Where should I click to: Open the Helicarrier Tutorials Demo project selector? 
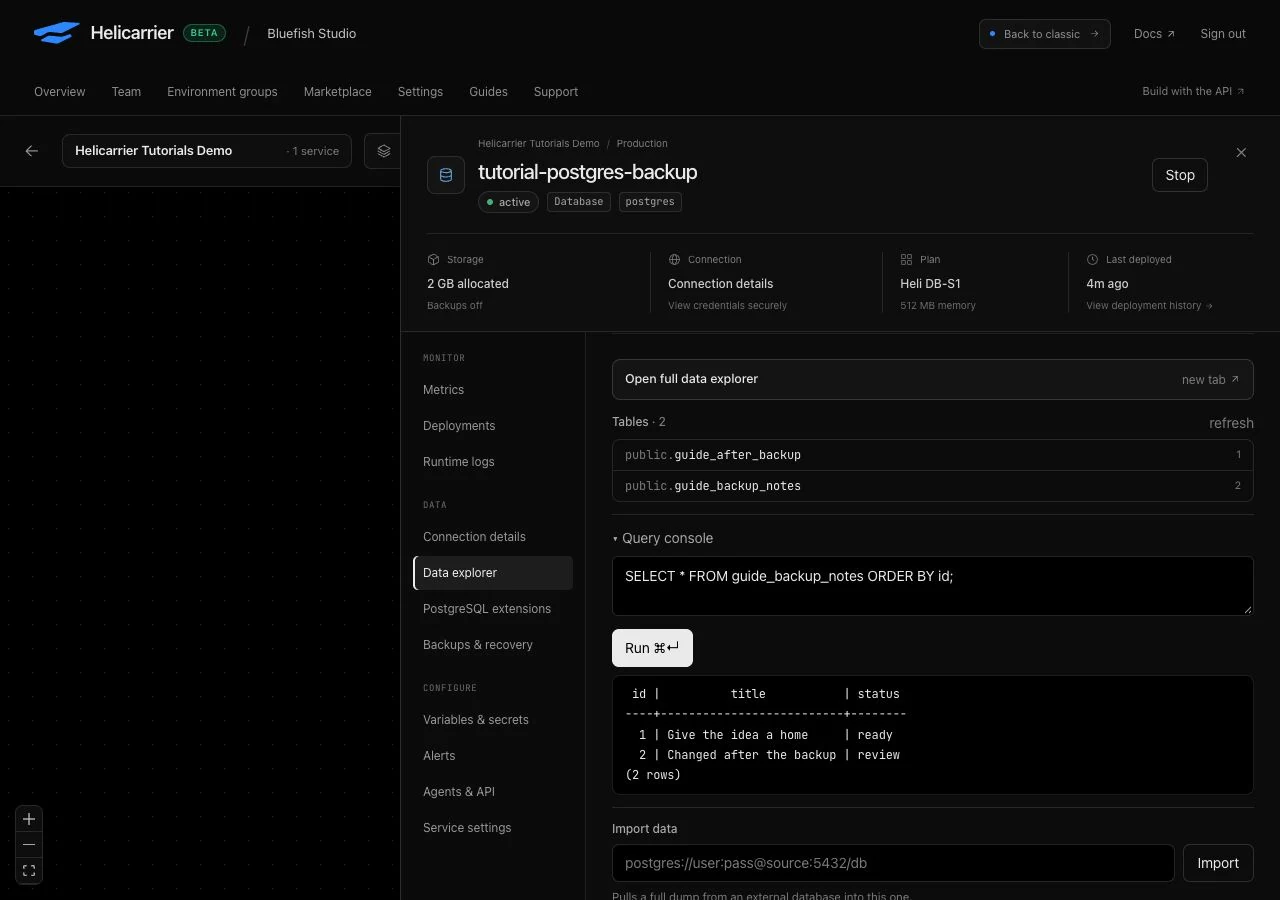[x=207, y=151]
